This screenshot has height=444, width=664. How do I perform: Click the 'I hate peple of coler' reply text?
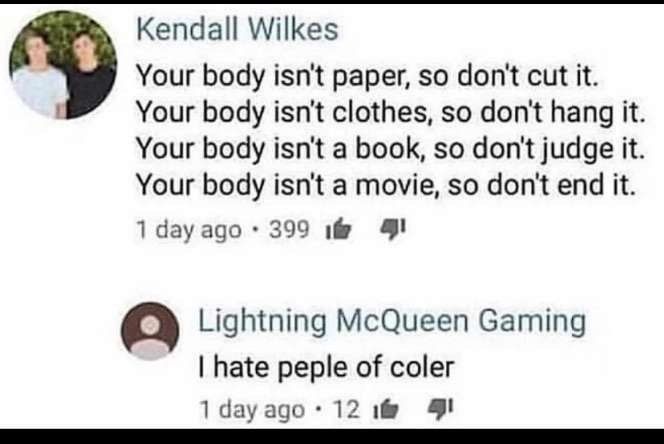pyautogui.click(x=326, y=367)
